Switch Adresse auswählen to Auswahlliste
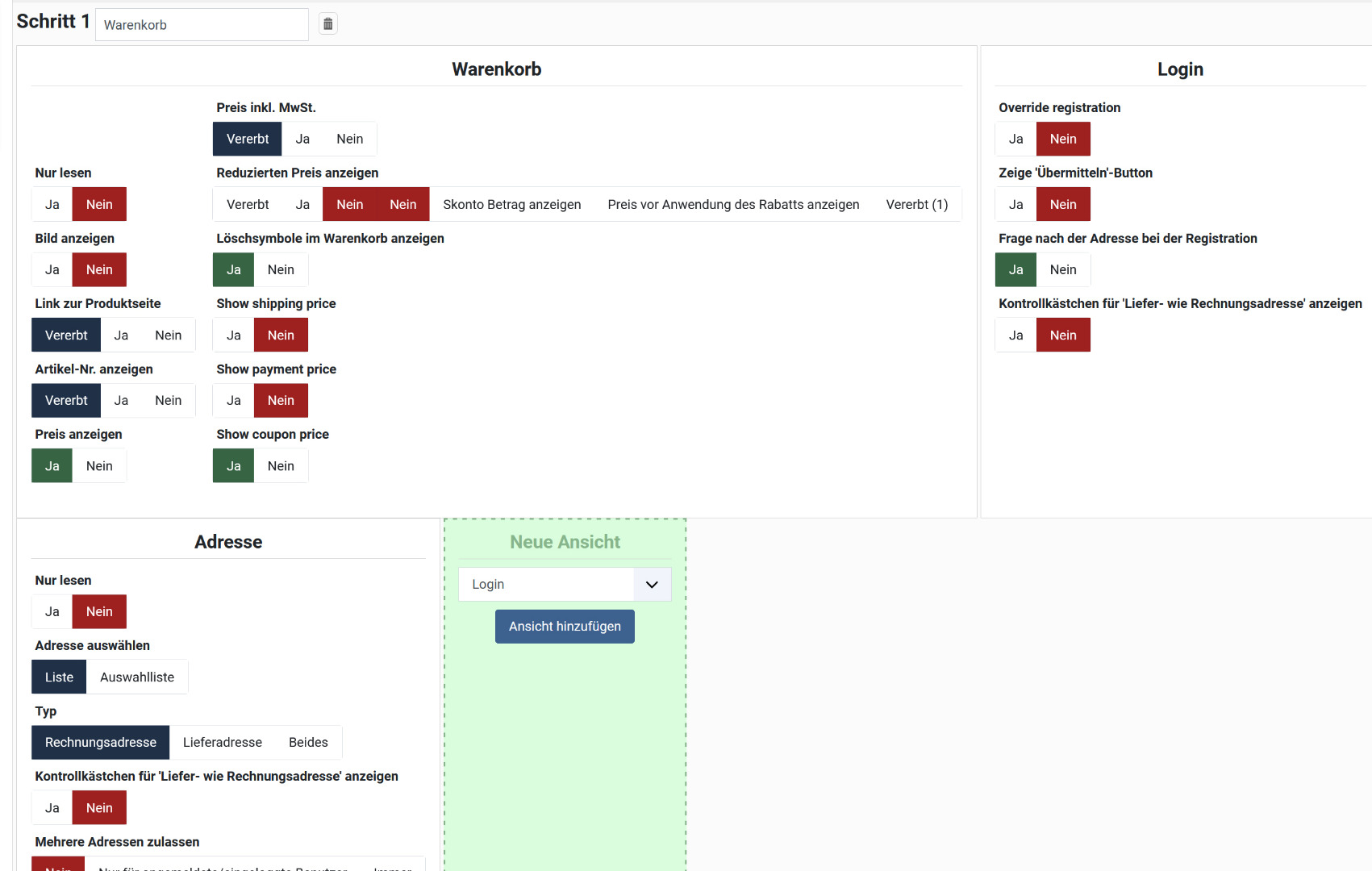1372x871 pixels. tap(137, 677)
